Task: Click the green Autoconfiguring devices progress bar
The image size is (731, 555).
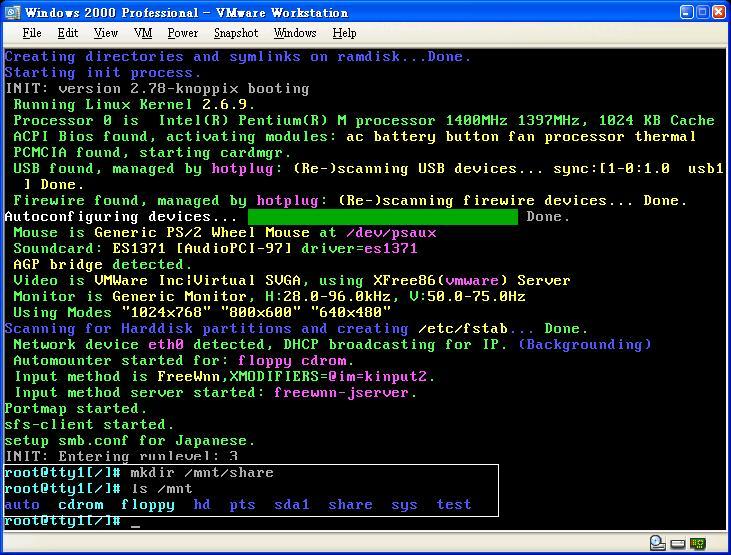Action: tap(383, 217)
